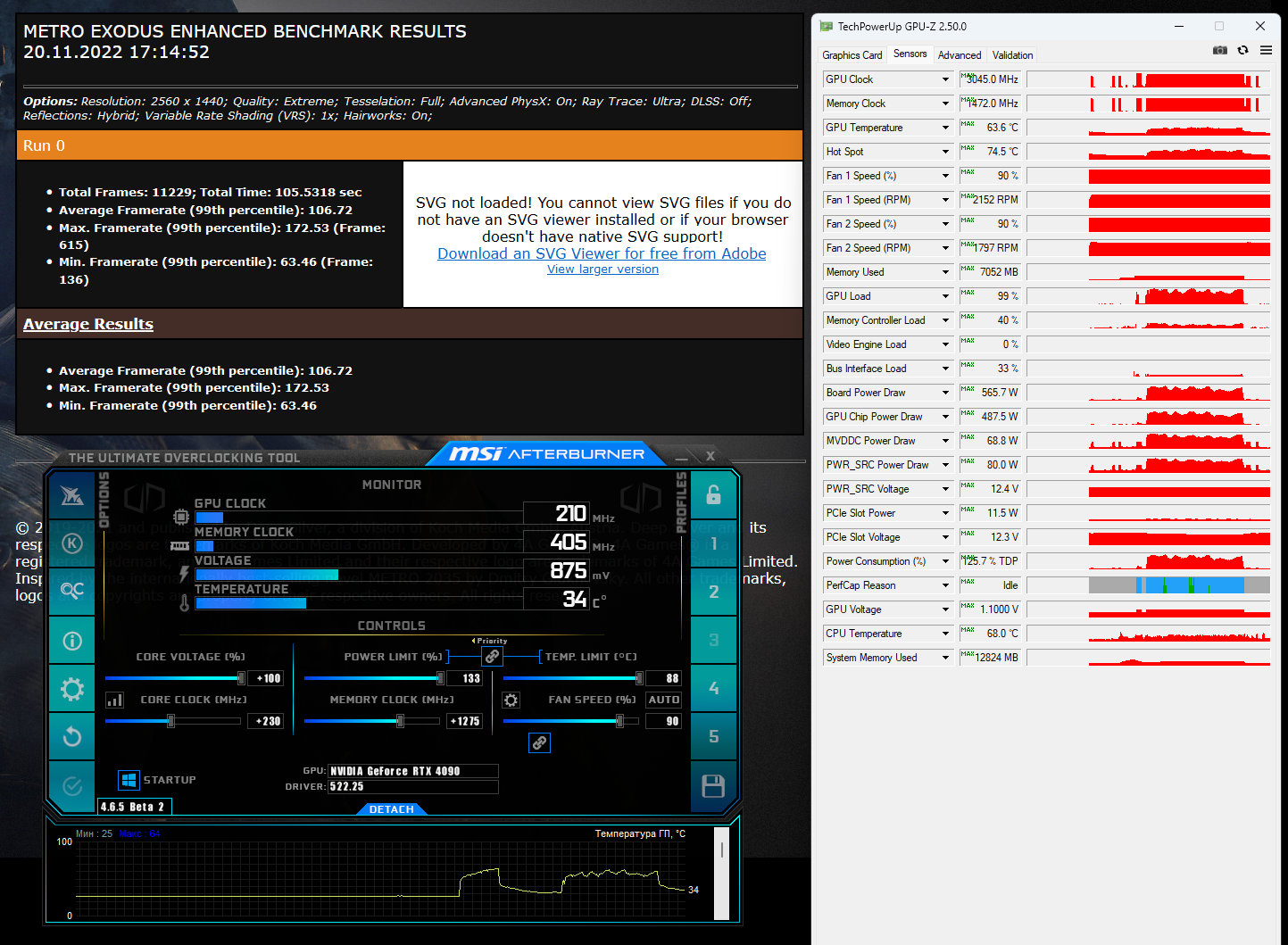Toggle the Afterburner profile lock icon

713,495
